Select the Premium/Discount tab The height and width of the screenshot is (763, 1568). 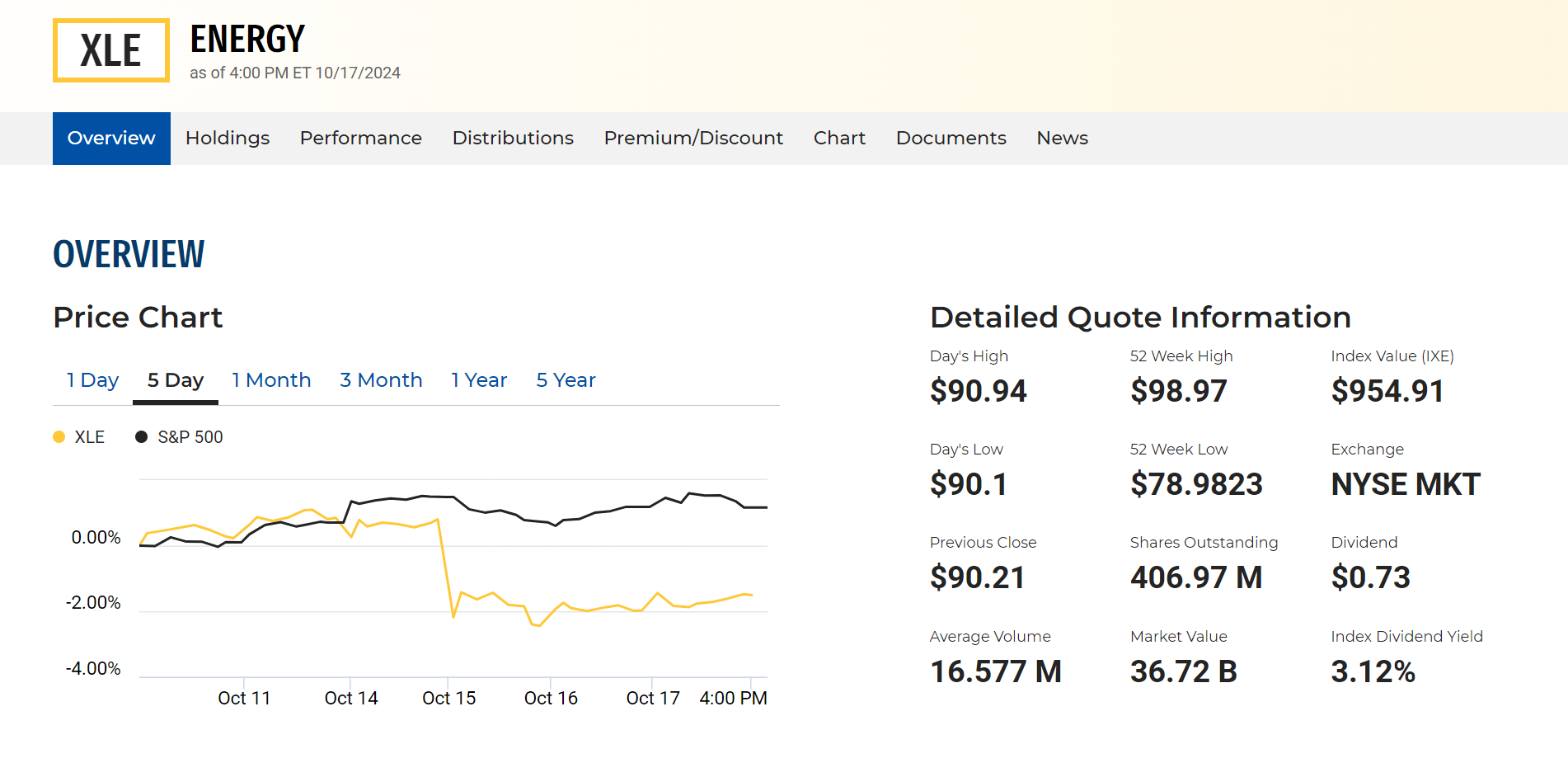693,139
